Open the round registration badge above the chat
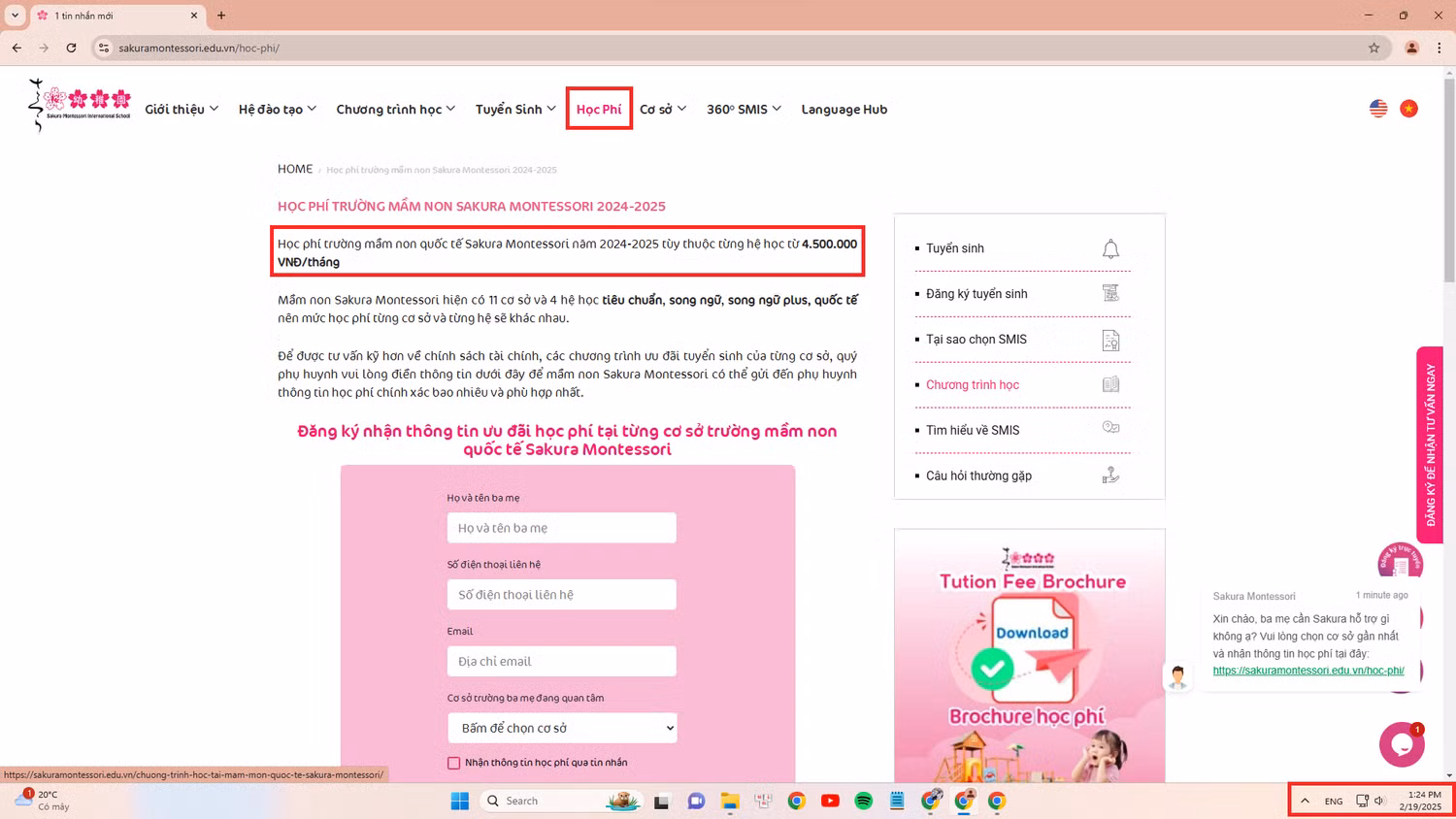The image size is (1456, 819). click(1400, 561)
